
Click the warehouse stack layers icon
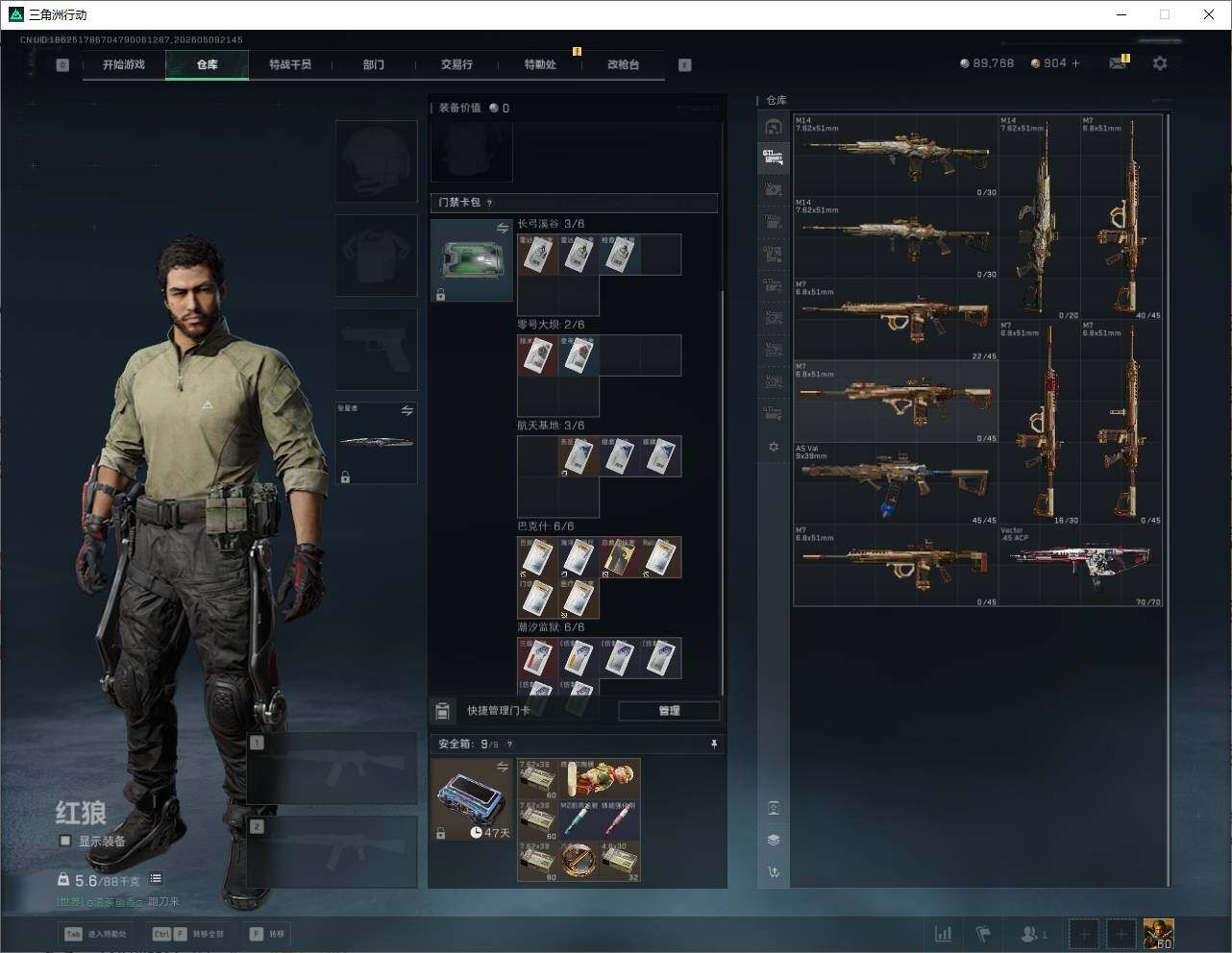pos(774,840)
